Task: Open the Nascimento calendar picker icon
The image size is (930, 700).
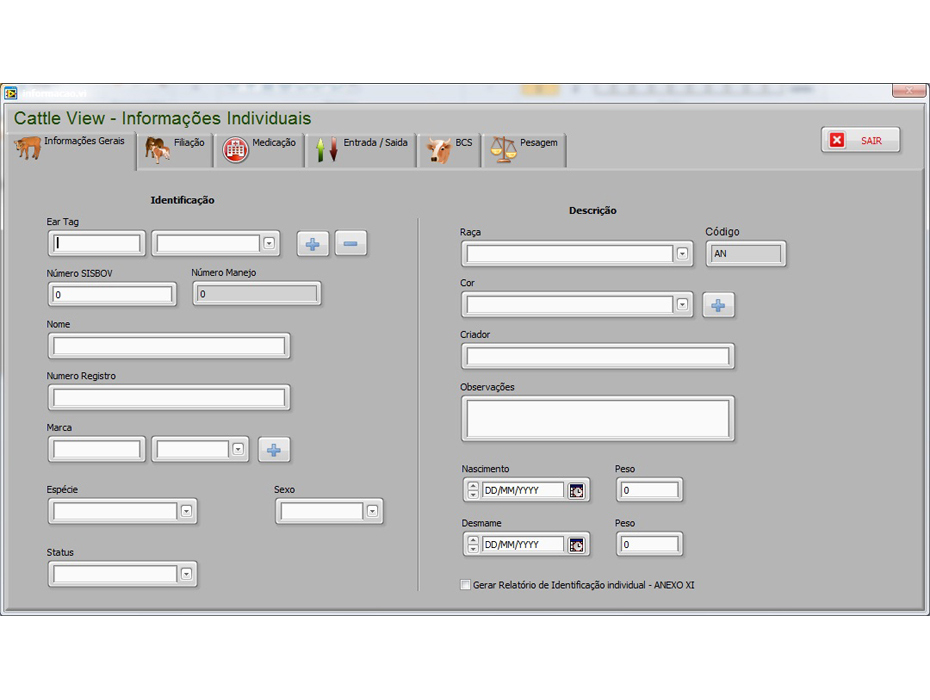Action: (576, 490)
